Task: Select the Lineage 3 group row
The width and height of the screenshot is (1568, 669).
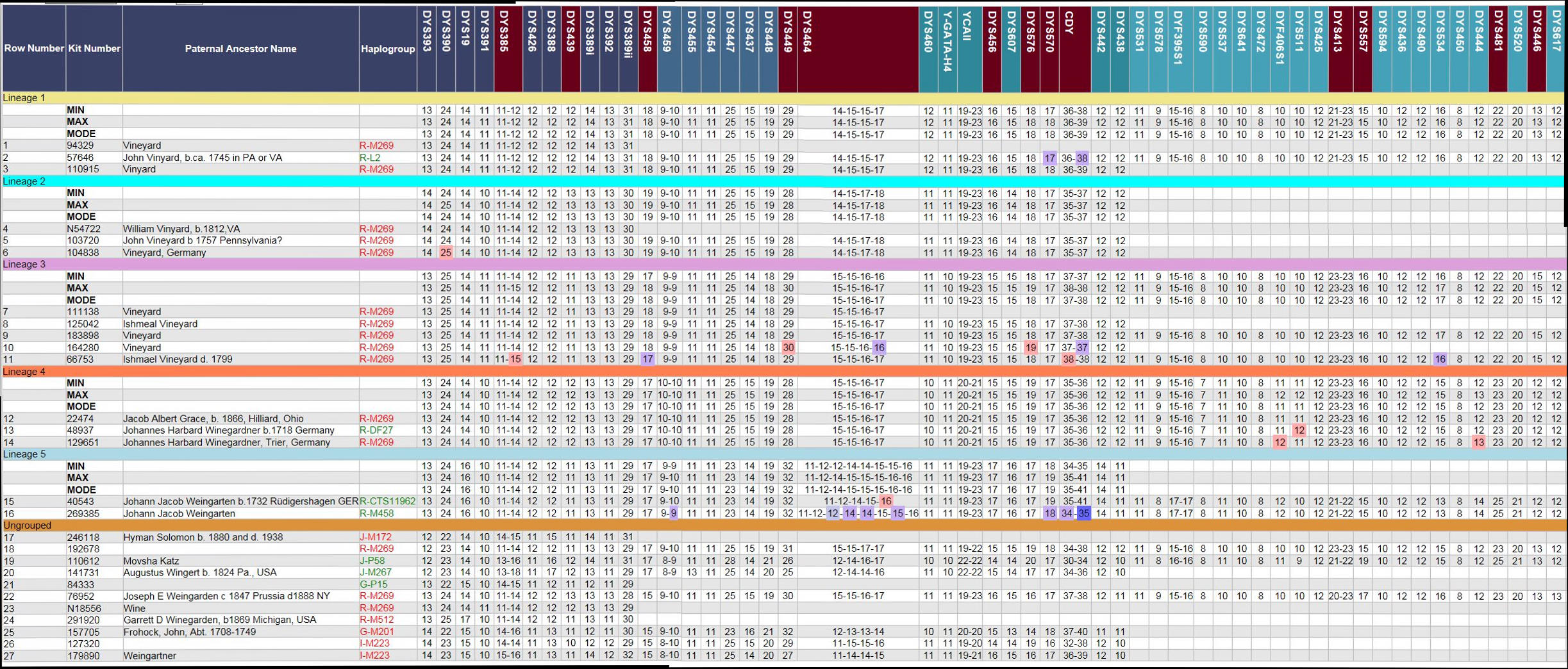Action: click(x=783, y=264)
